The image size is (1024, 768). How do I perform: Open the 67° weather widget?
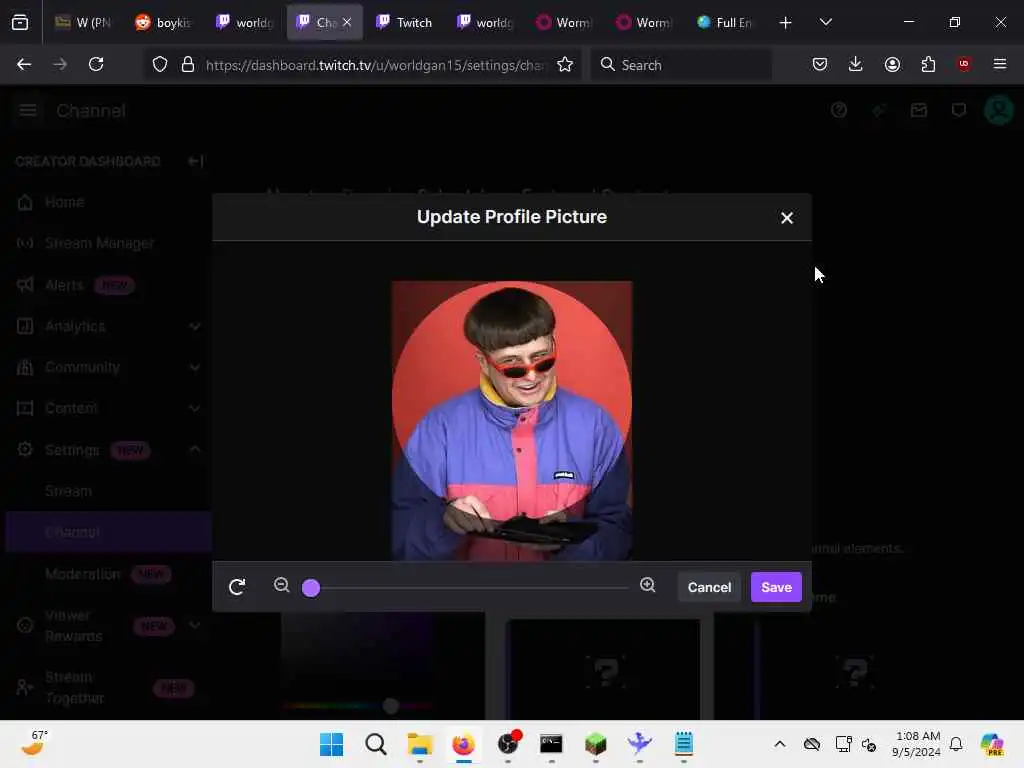[x=34, y=743]
